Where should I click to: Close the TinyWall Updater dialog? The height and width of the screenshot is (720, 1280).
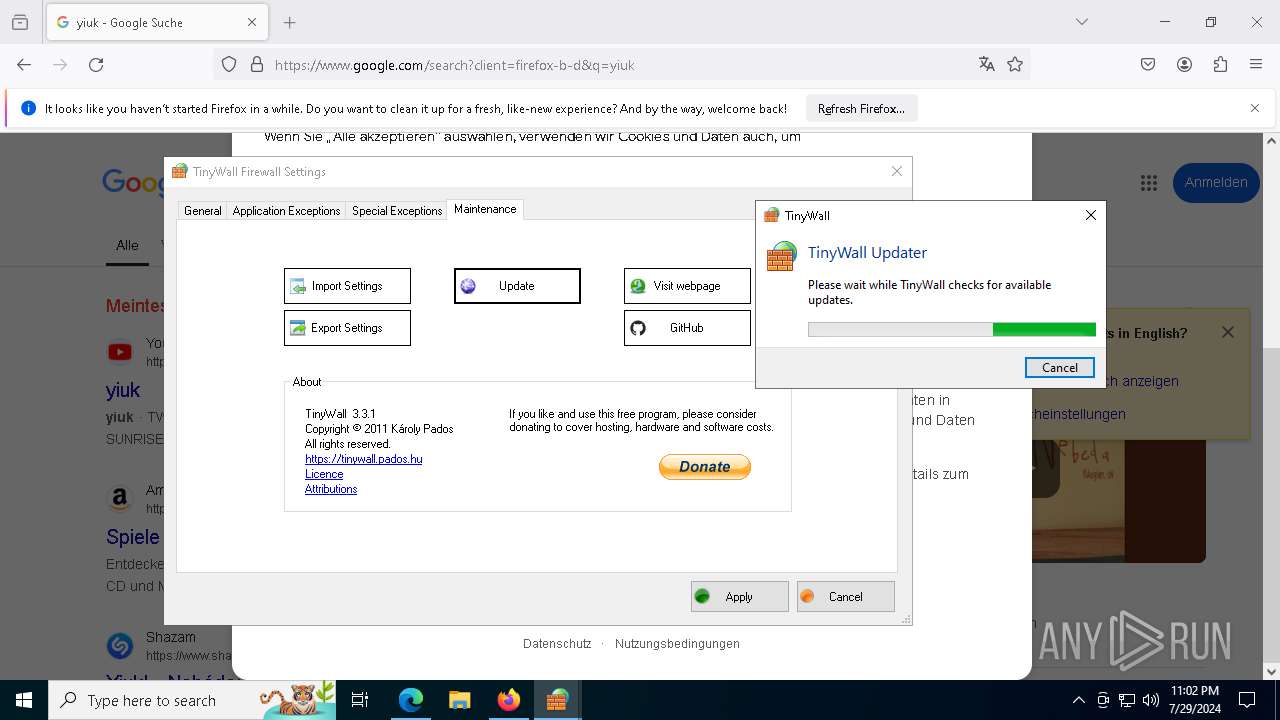point(1091,215)
